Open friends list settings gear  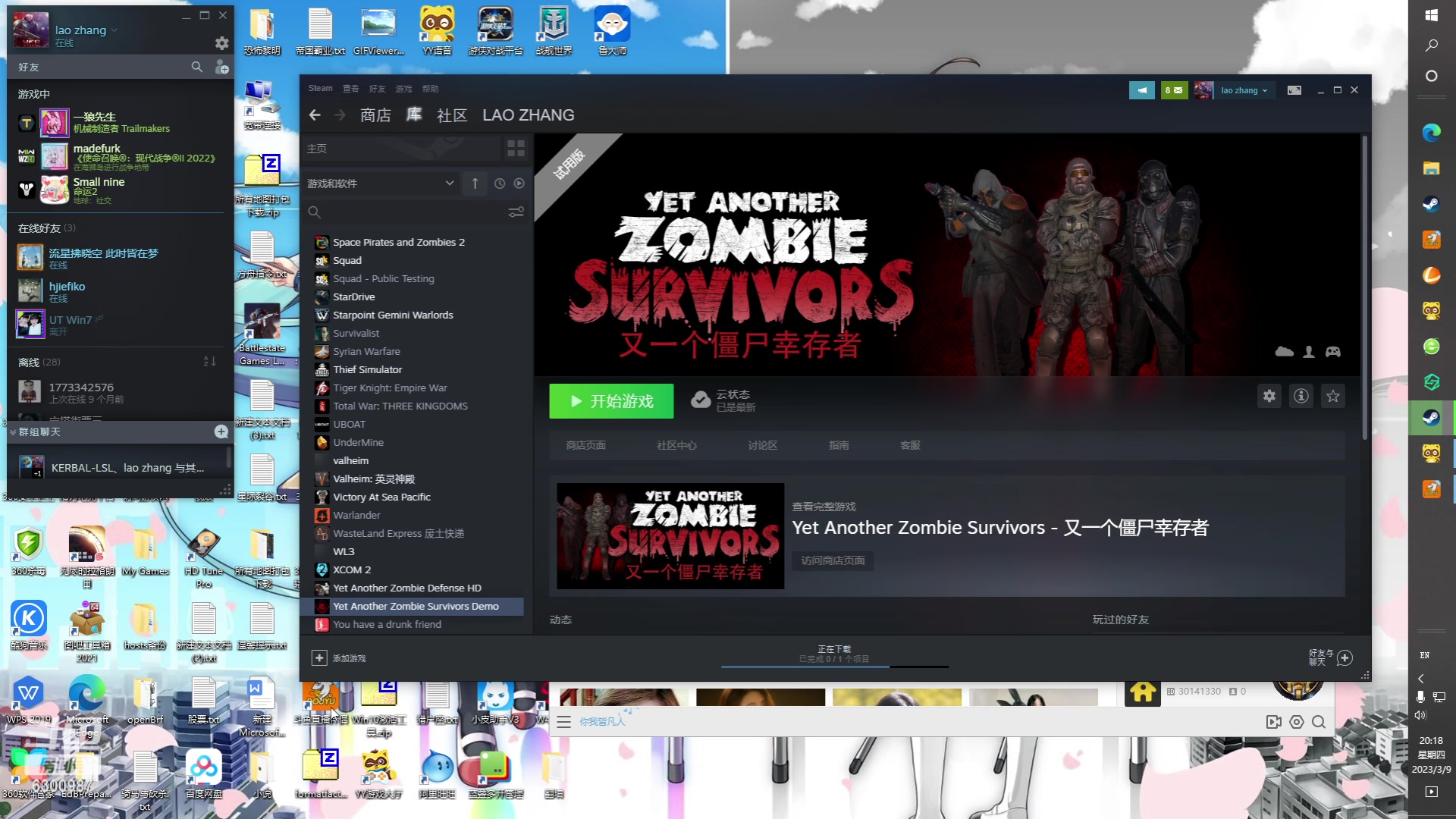point(221,43)
